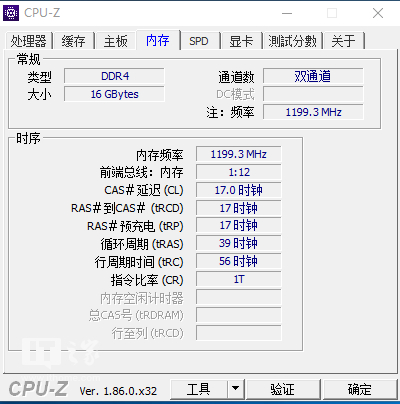Viewport: 400px width, 404px height.
Task: Click the DDR4 memory type field
Action: click(x=114, y=76)
